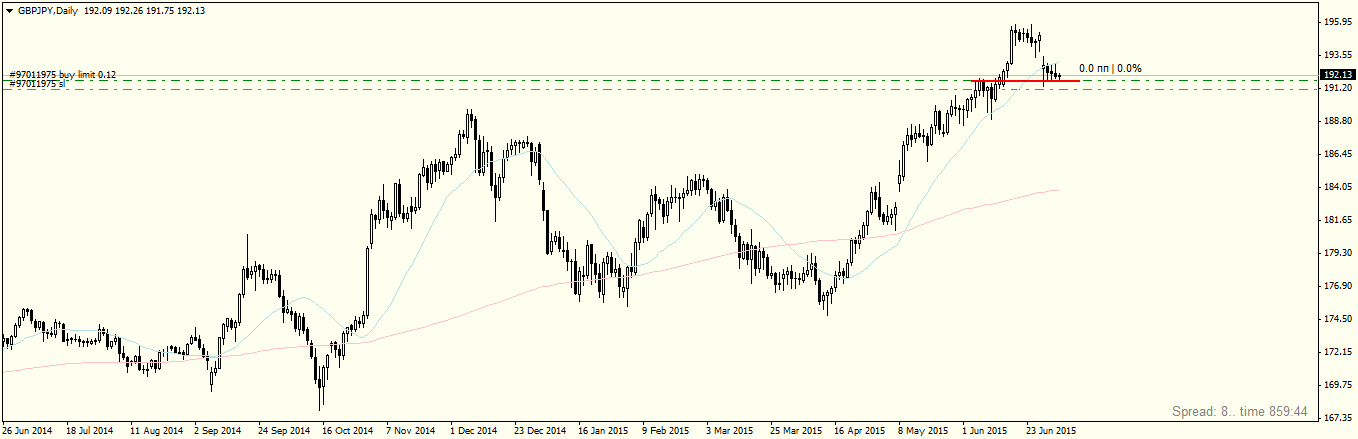Click the 169.75 price scale label
This screenshot has height=439, width=1358.
[1338, 385]
